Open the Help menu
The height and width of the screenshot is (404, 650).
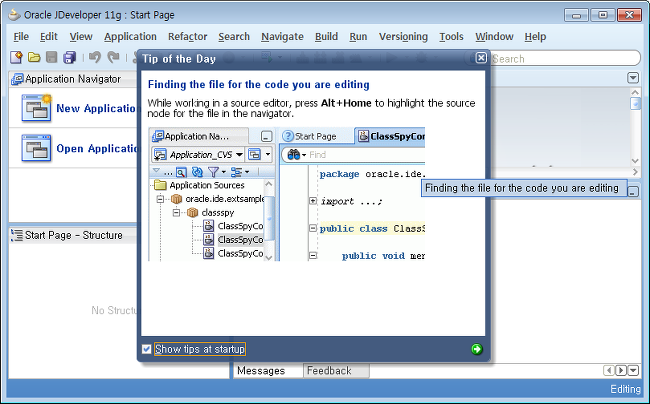535,36
